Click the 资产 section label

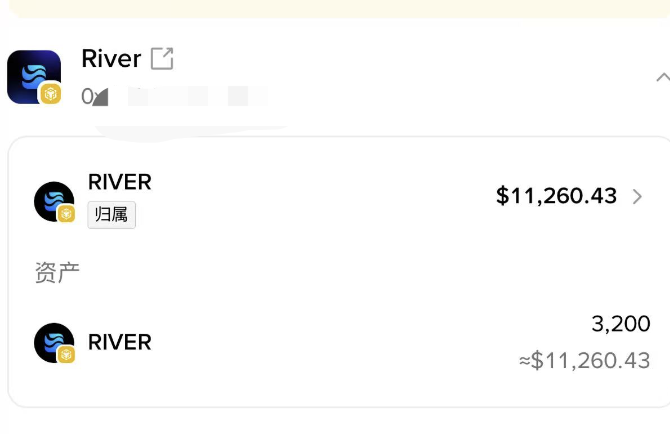[57, 272]
